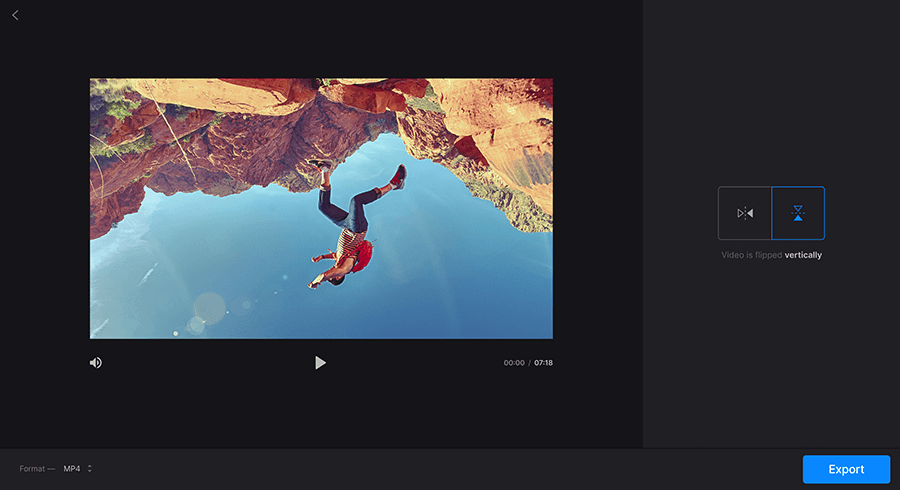
Task: Click the flipped video preview
Action: coord(321,208)
